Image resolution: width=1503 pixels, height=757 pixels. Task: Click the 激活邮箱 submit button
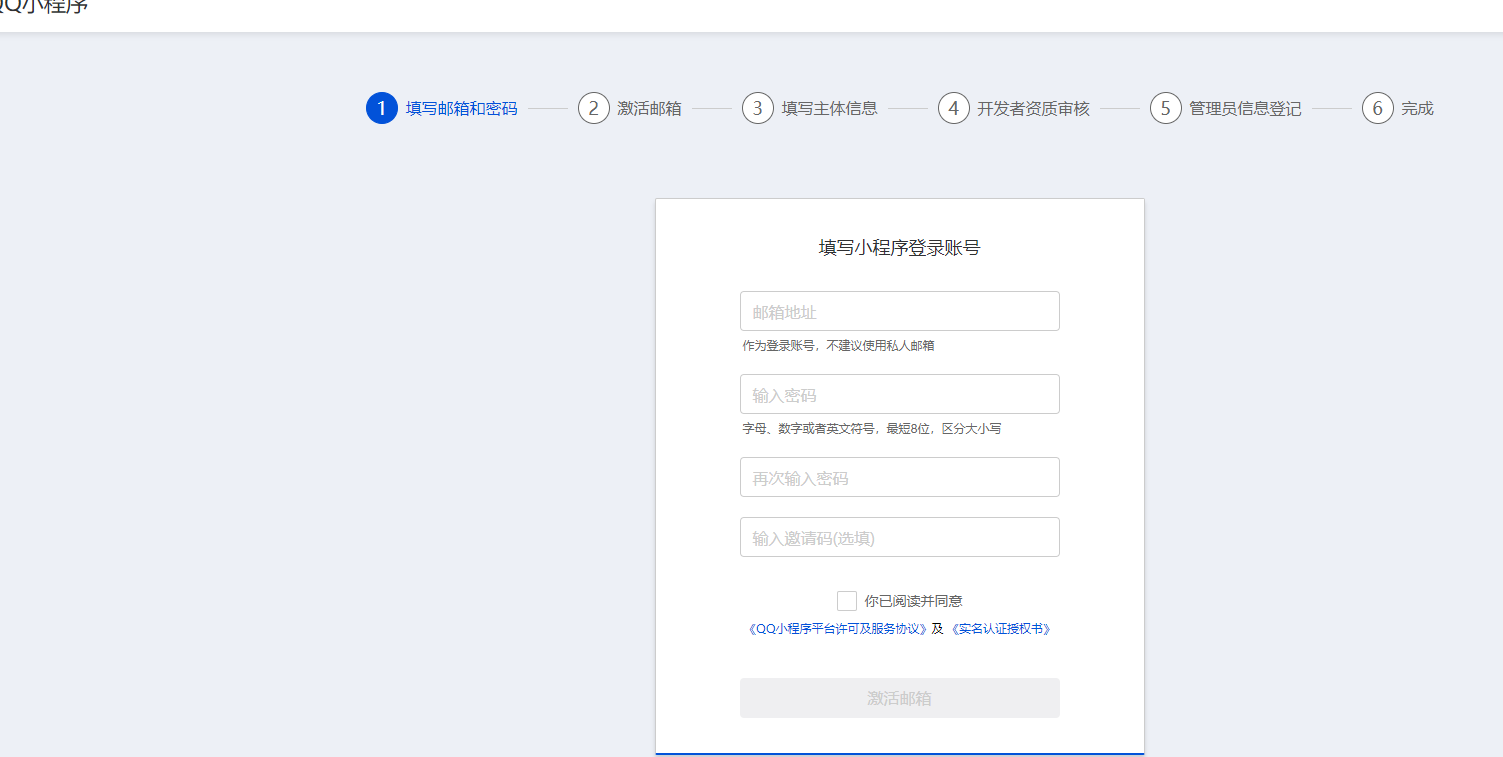899,698
